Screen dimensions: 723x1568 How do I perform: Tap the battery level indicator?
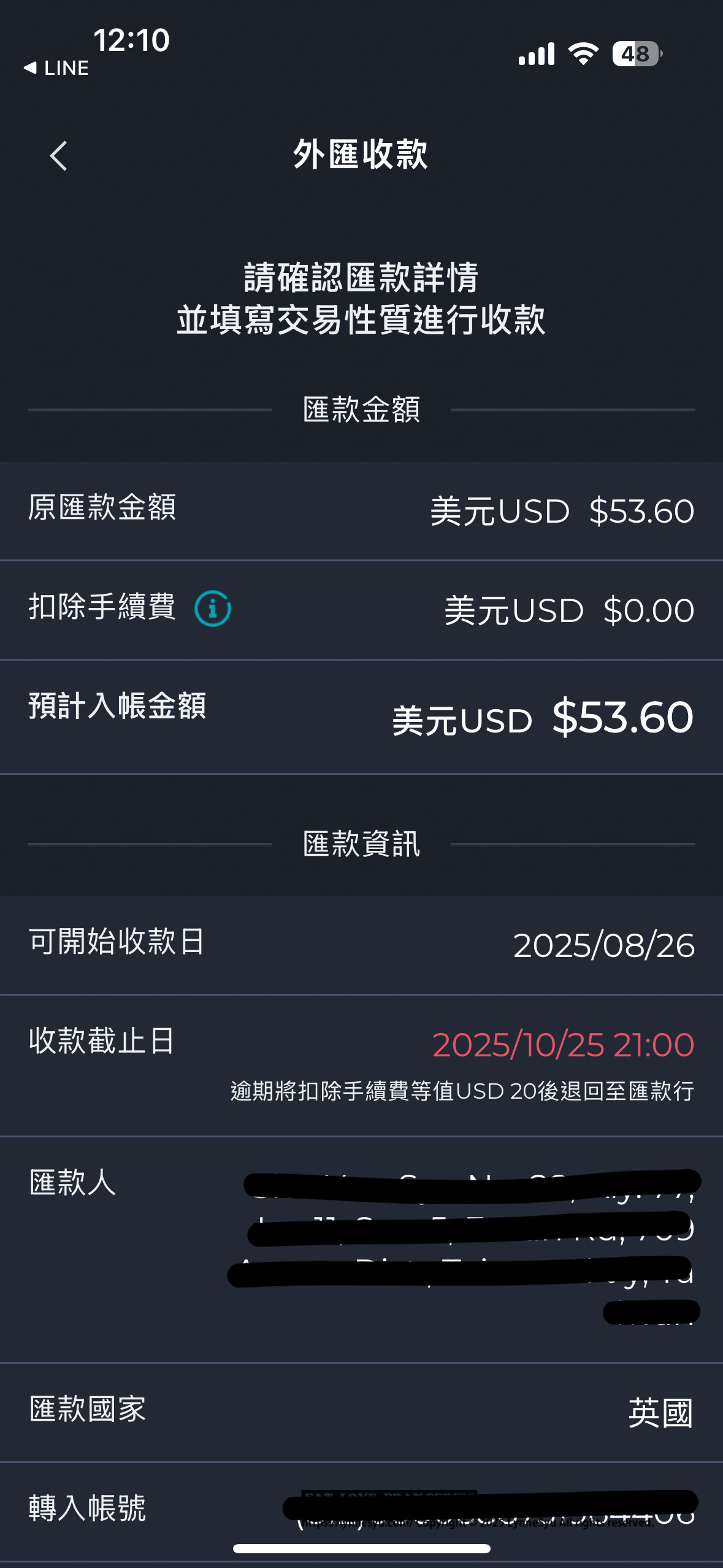(x=637, y=54)
